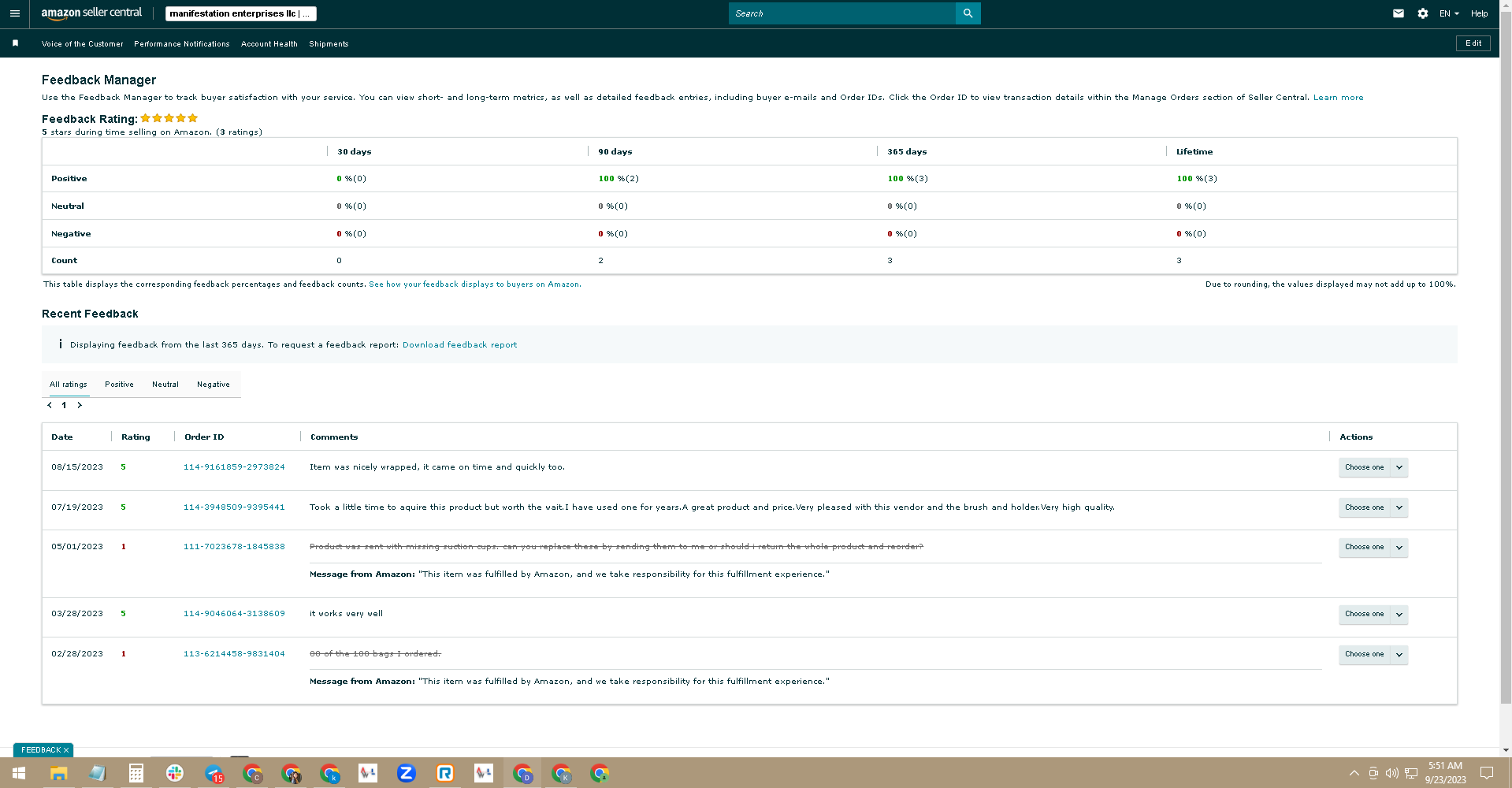Open the manifestation enterprises llc account selector
The height and width of the screenshot is (788, 1512).
coord(240,13)
